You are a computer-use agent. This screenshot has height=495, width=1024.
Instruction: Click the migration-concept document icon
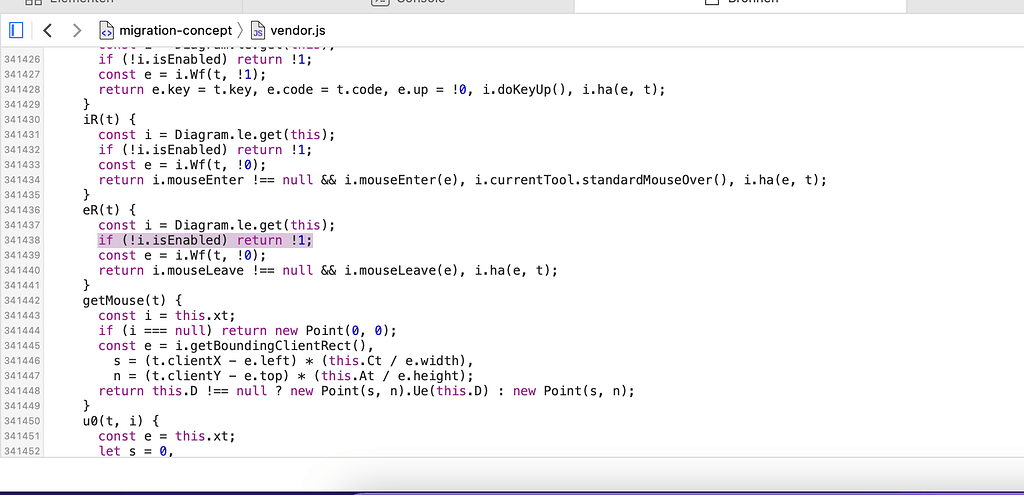click(x=106, y=31)
